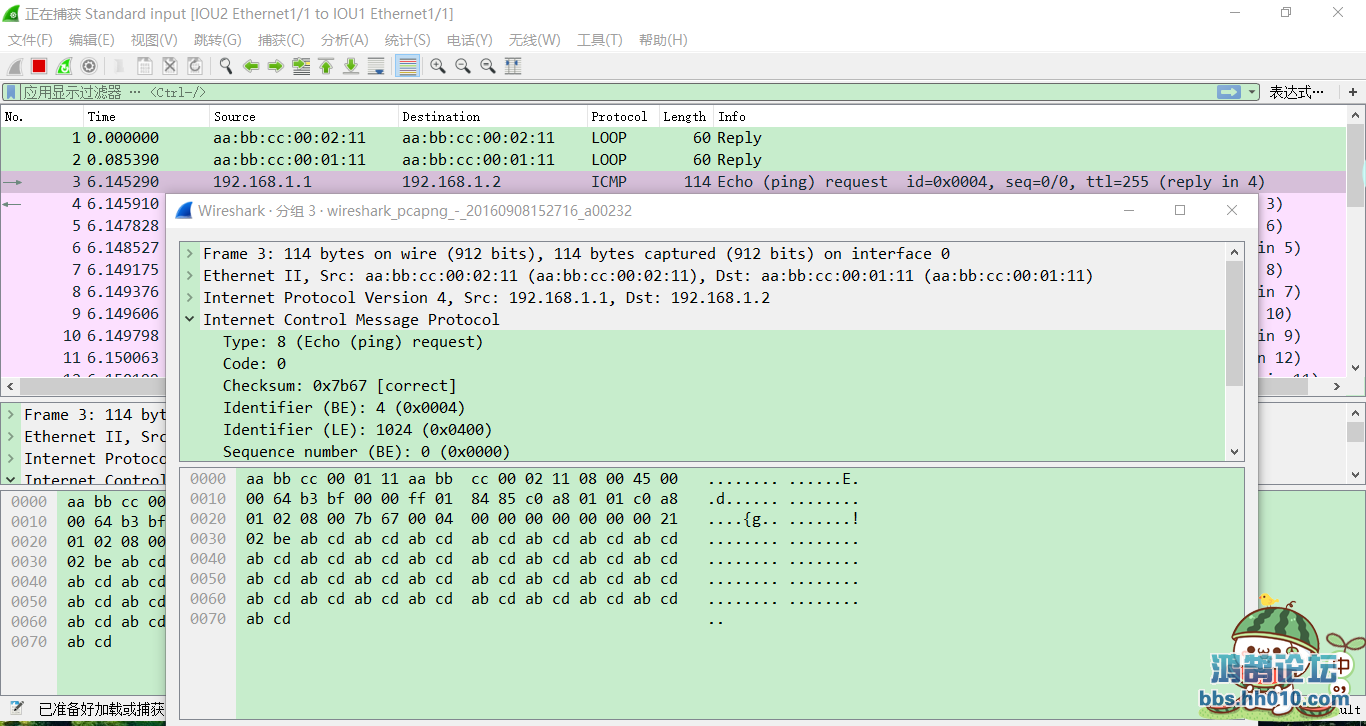
Task: Zoom out main window text
Action: click(463, 66)
